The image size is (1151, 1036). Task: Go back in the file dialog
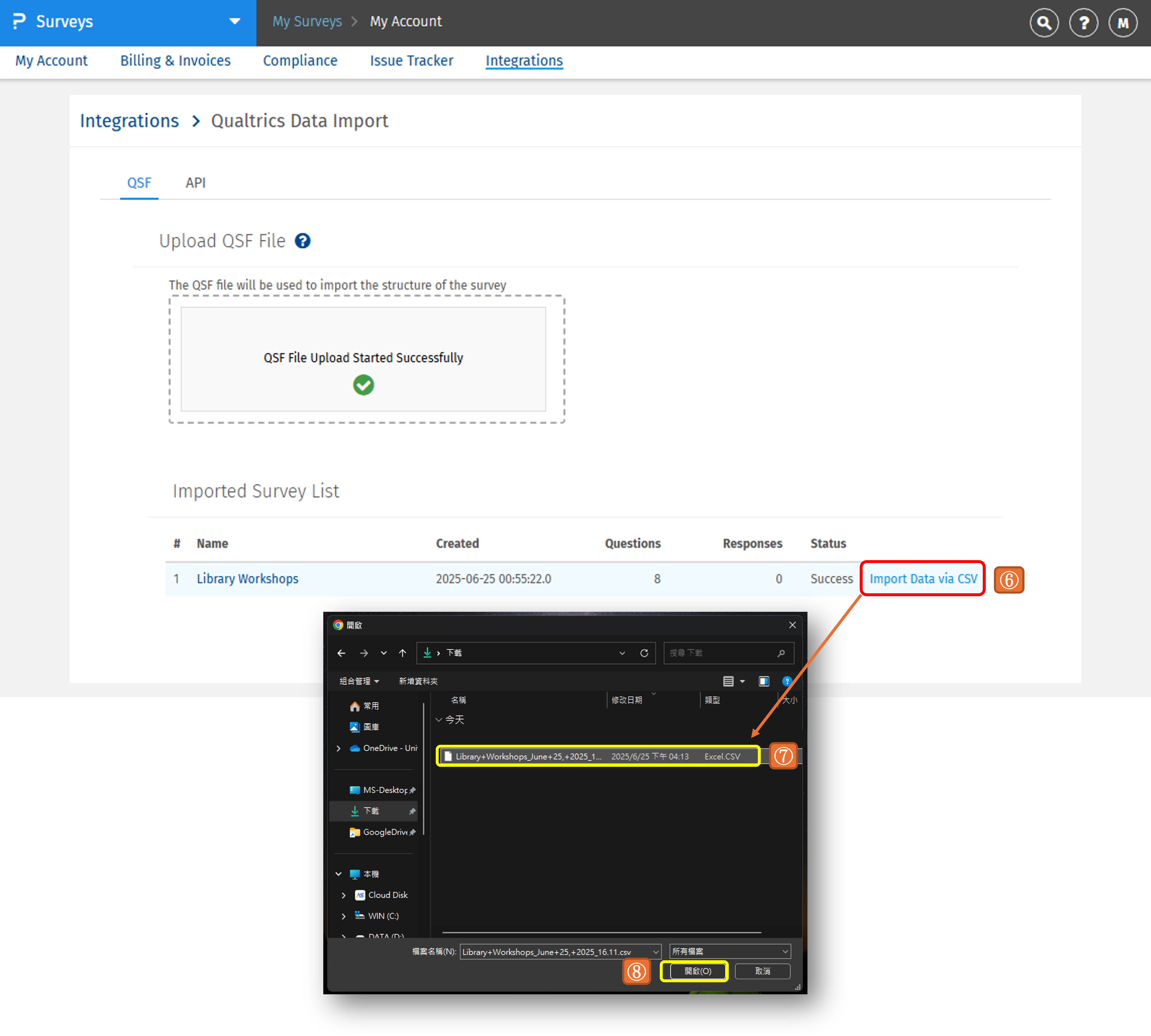tap(341, 653)
